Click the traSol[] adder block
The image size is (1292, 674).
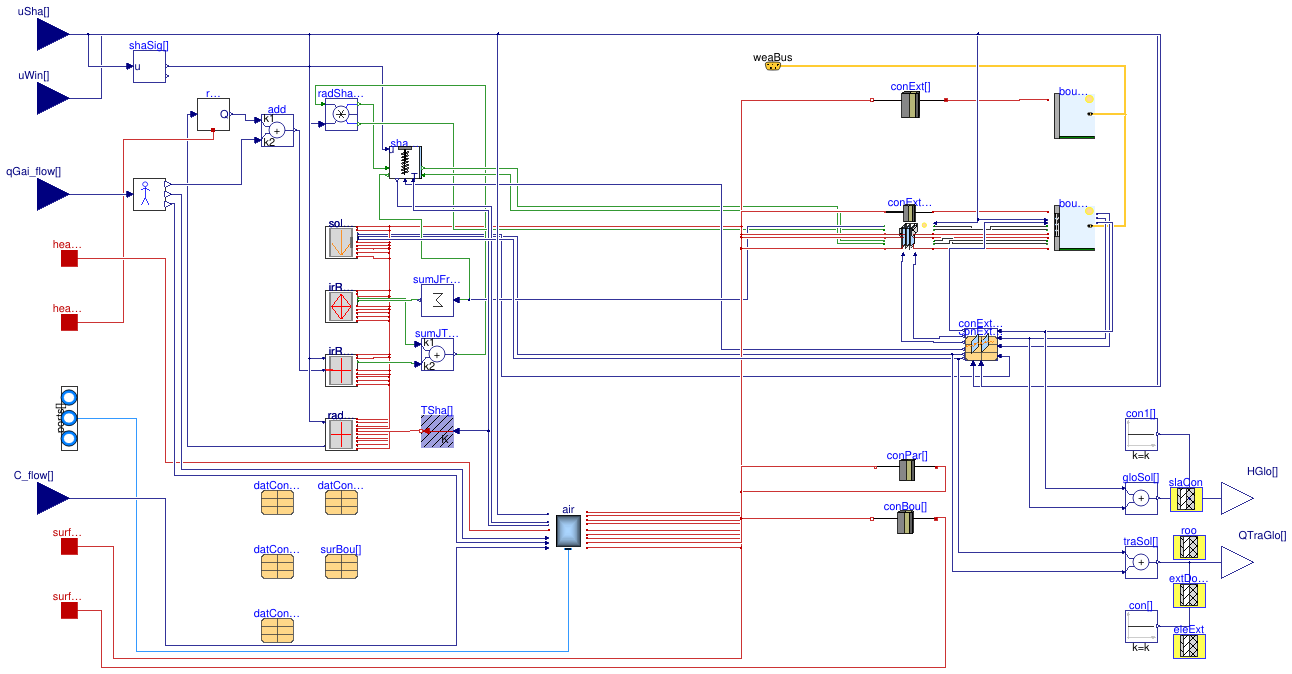coord(1141,562)
